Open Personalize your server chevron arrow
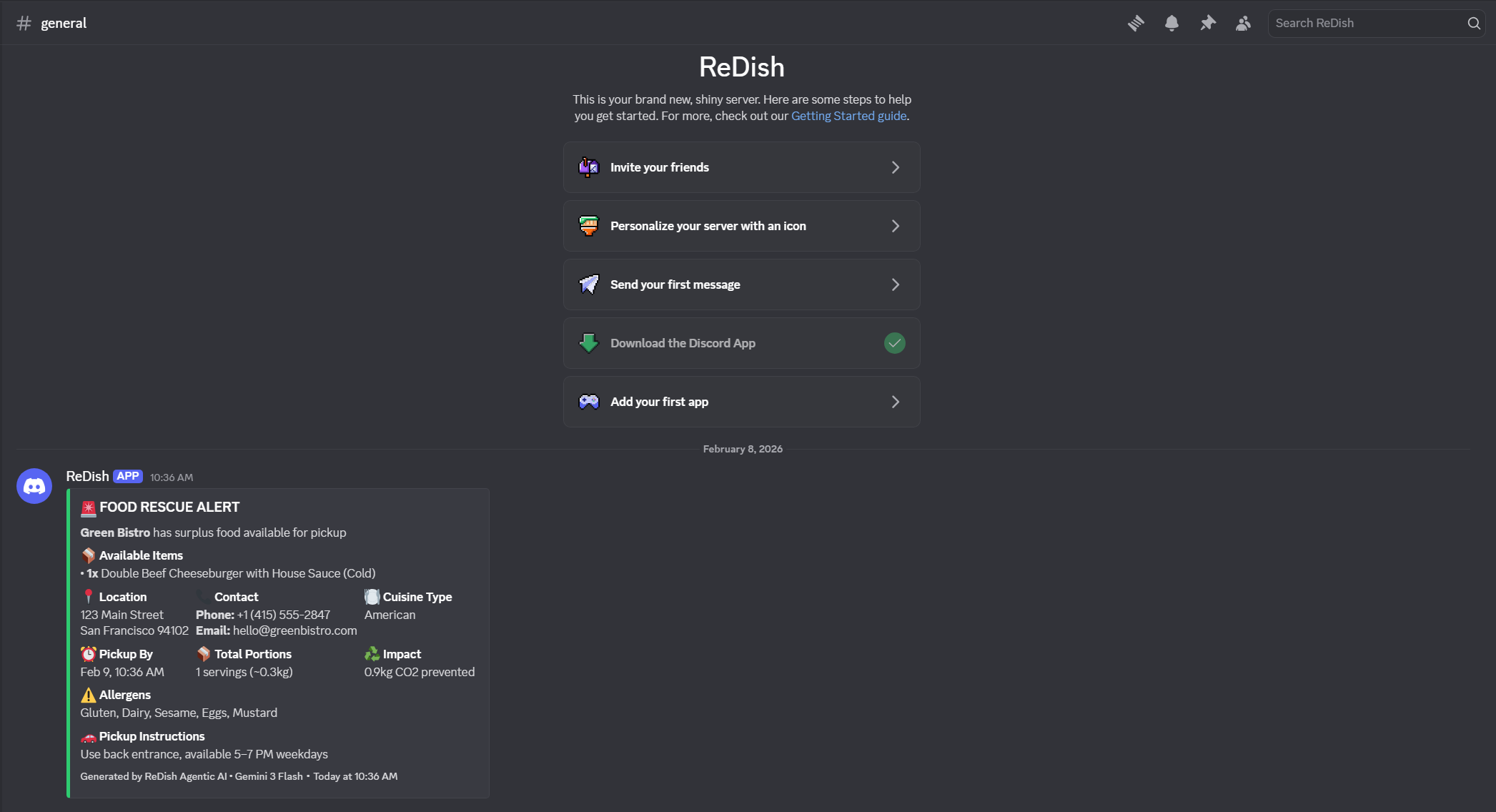The height and width of the screenshot is (812, 1496). pyautogui.click(x=895, y=226)
